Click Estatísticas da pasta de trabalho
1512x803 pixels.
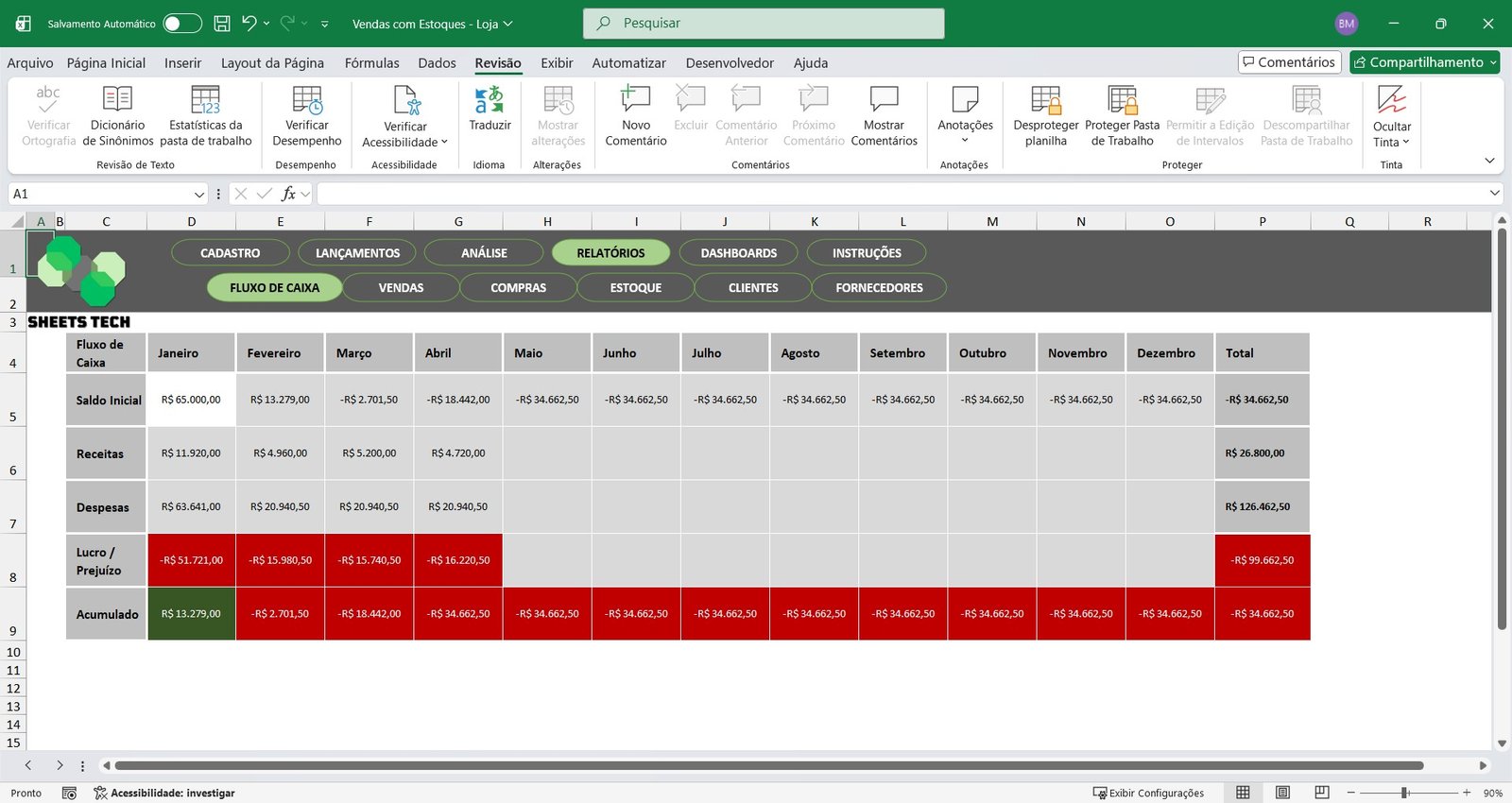(205, 101)
